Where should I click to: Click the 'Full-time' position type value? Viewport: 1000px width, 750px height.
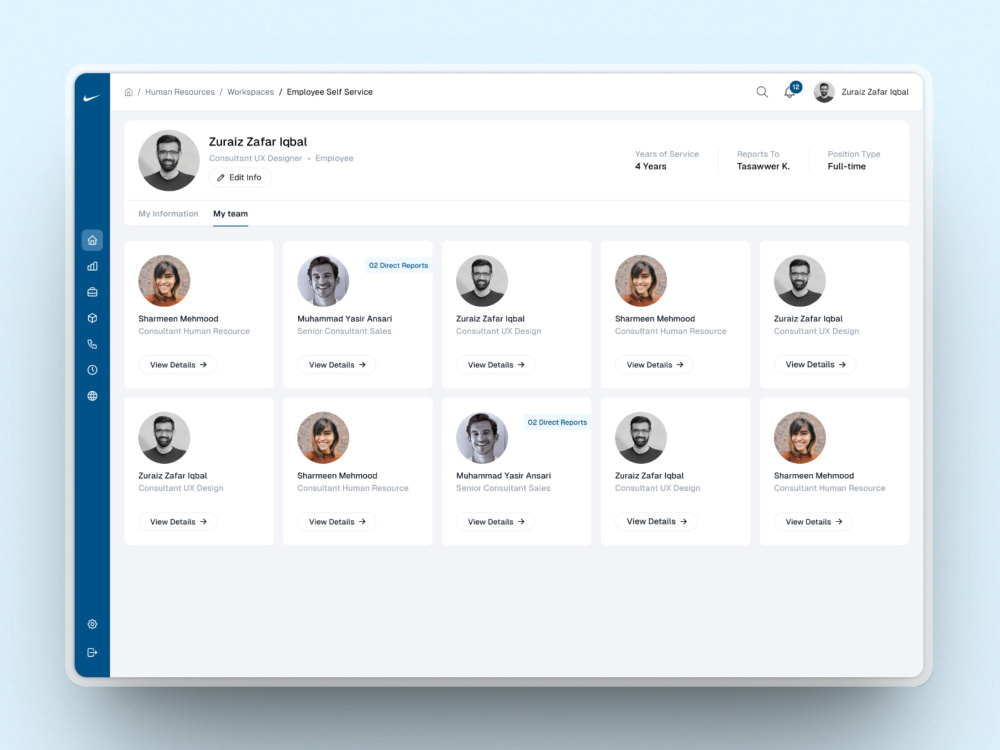tap(847, 166)
